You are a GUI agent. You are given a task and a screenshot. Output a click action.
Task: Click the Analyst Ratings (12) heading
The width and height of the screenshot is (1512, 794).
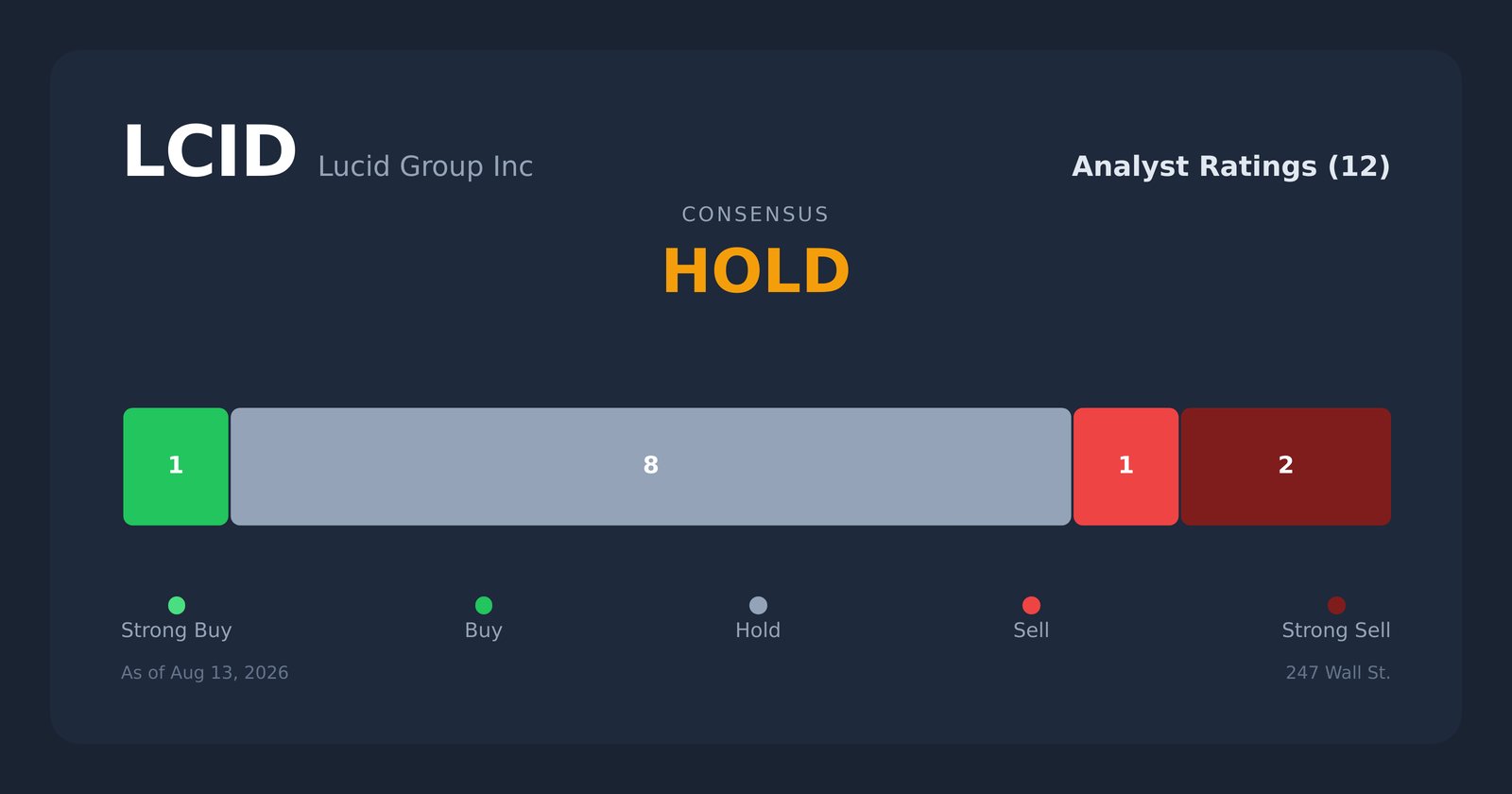coord(1231,167)
